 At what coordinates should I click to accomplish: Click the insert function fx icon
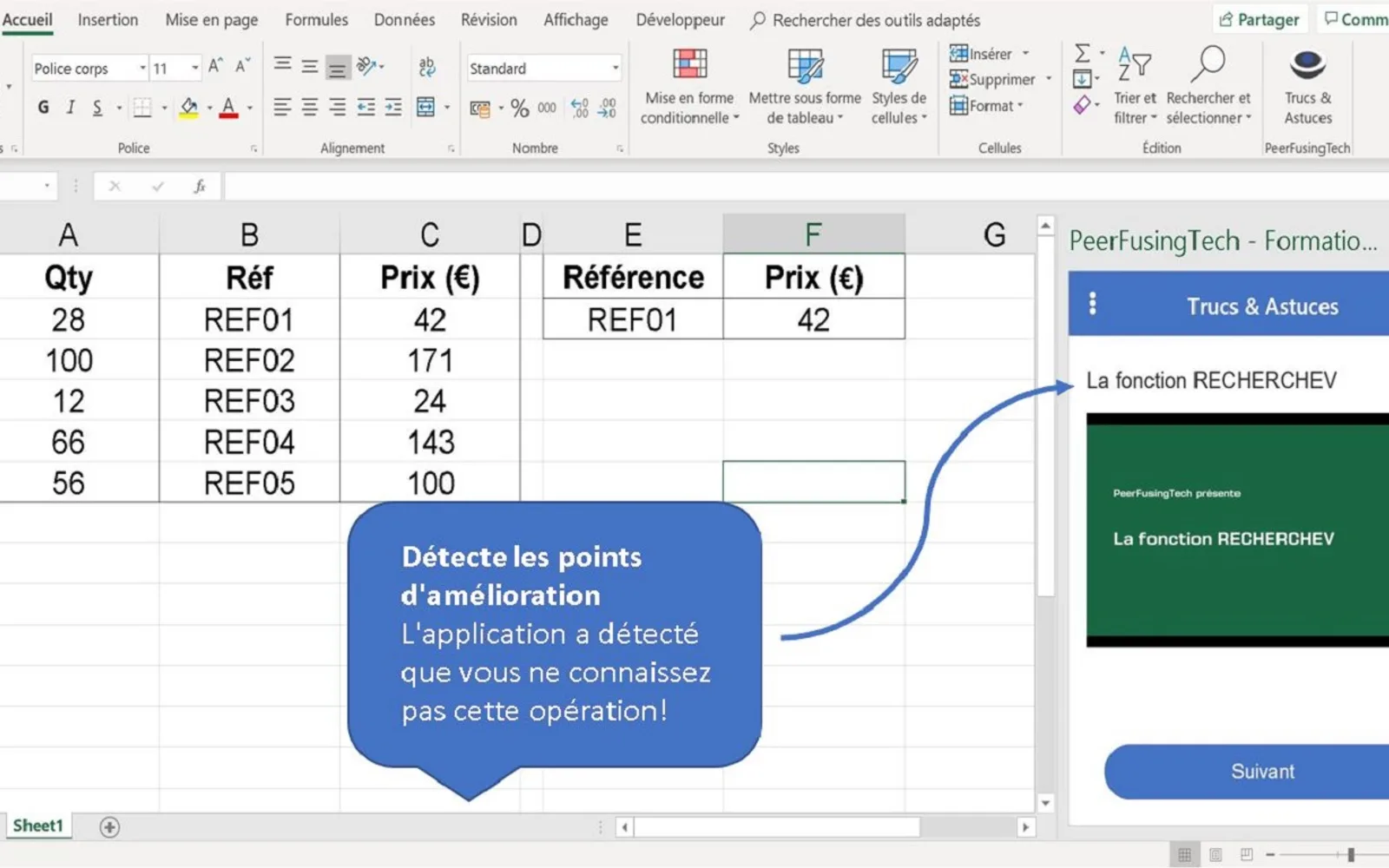(200, 187)
